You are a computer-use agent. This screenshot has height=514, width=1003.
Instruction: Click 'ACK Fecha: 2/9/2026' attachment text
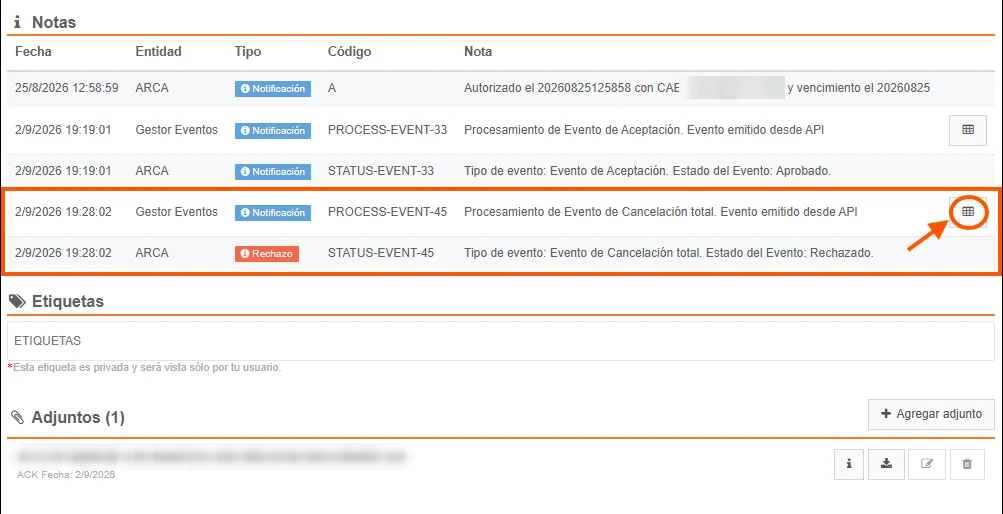[66, 475]
